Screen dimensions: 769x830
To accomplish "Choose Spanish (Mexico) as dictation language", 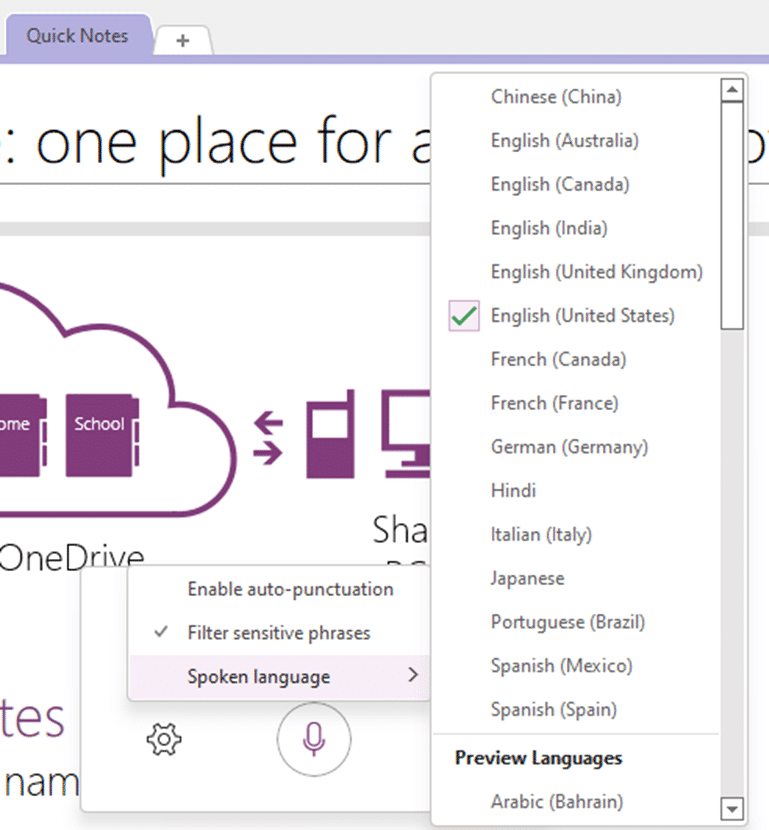I will click(x=561, y=666).
